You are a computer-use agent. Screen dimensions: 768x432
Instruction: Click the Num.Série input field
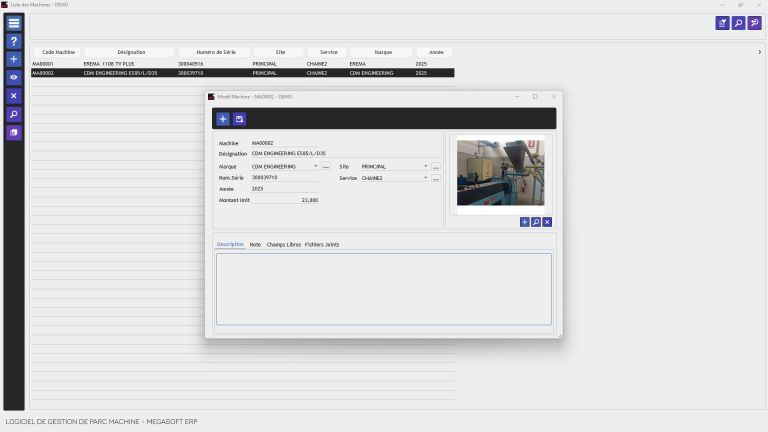[x=285, y=177]
